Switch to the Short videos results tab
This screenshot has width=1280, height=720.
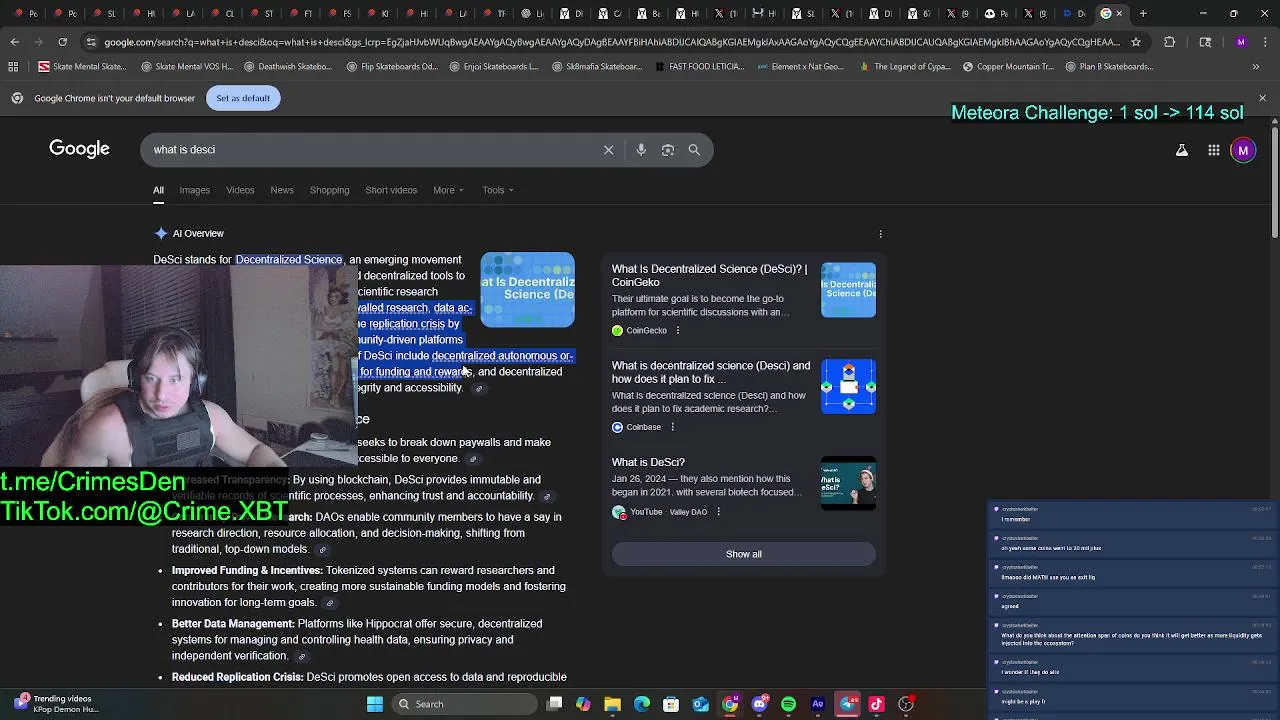pos(391,190)
